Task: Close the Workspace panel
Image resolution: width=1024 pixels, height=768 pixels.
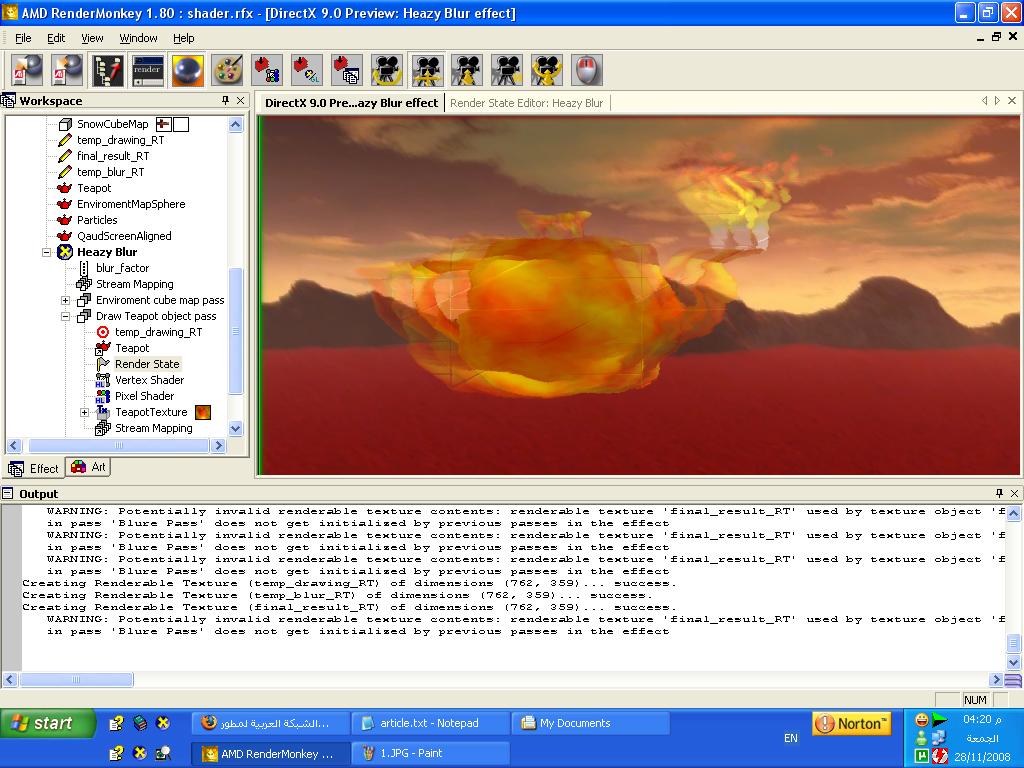Action: [x=240, y=101]
